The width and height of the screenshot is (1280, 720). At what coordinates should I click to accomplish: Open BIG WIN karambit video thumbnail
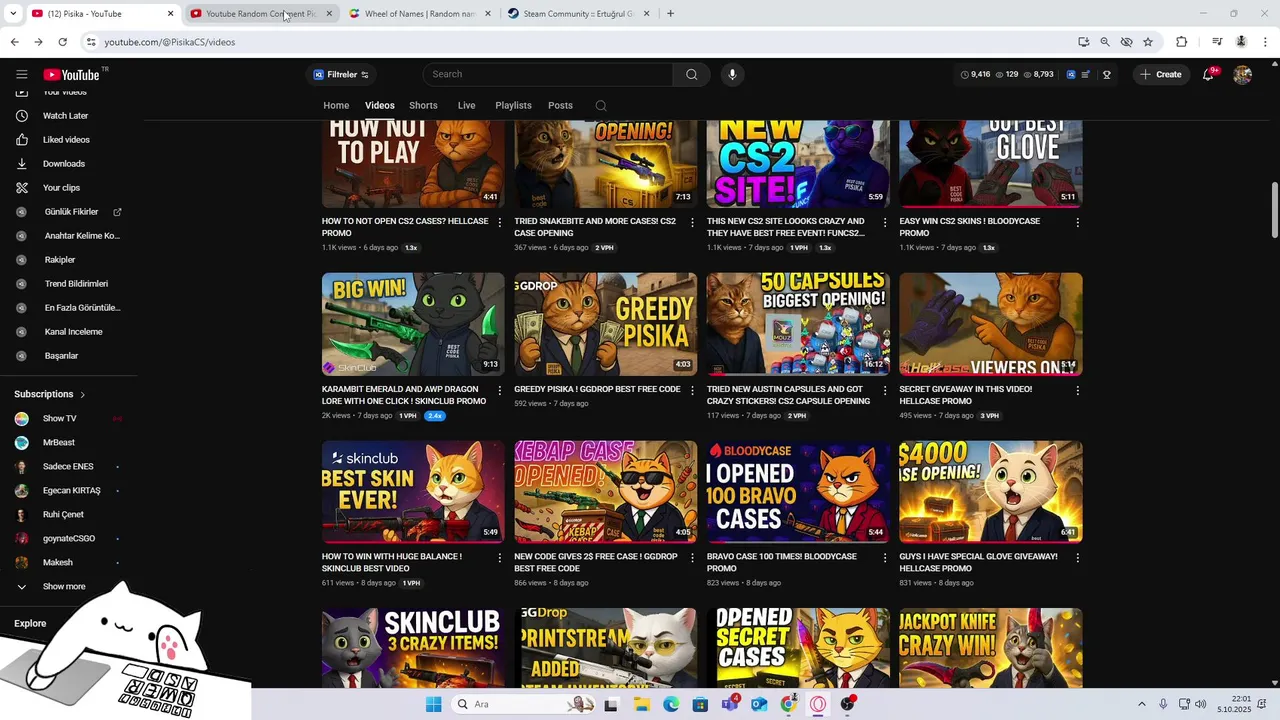pyautogui.click(x=413, y=324)
